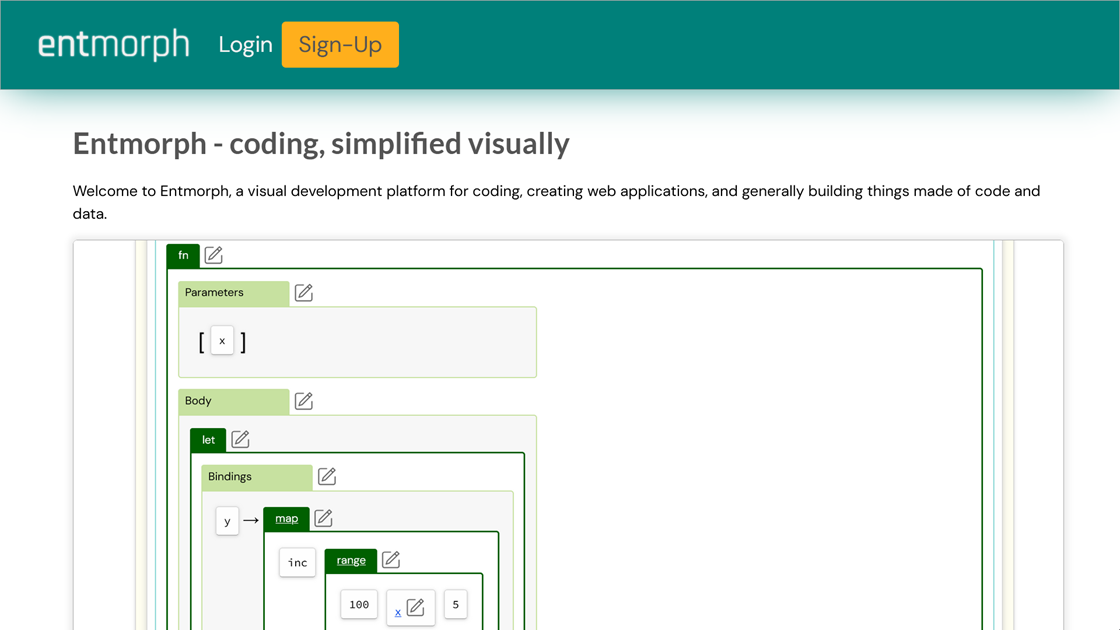Select the fn block label
The image size is (1120, 630).
pos(183,256)
